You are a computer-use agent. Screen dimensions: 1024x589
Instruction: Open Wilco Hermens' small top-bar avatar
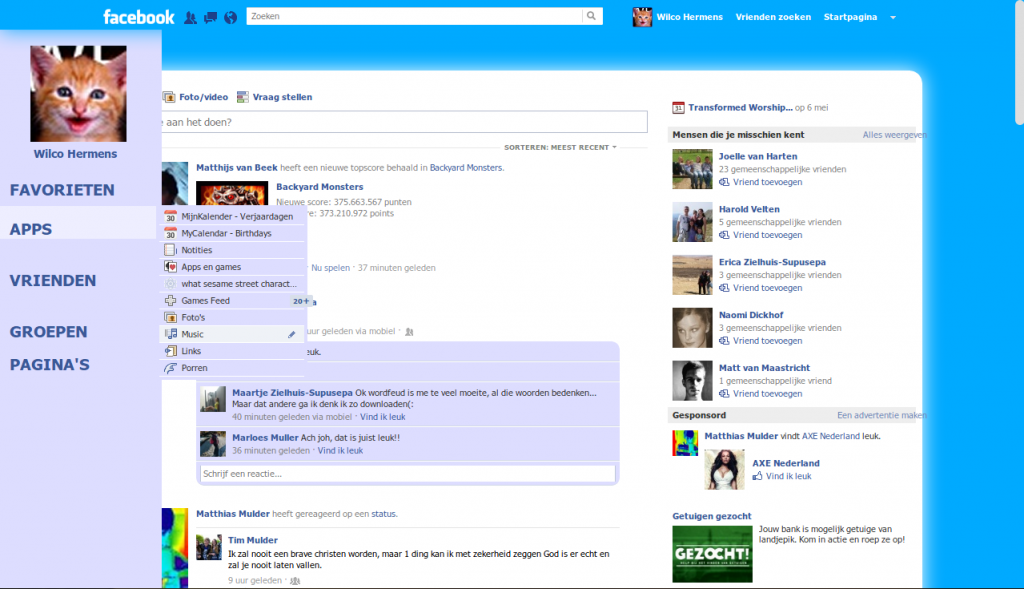pyautogui.click(x=642, y=17)
